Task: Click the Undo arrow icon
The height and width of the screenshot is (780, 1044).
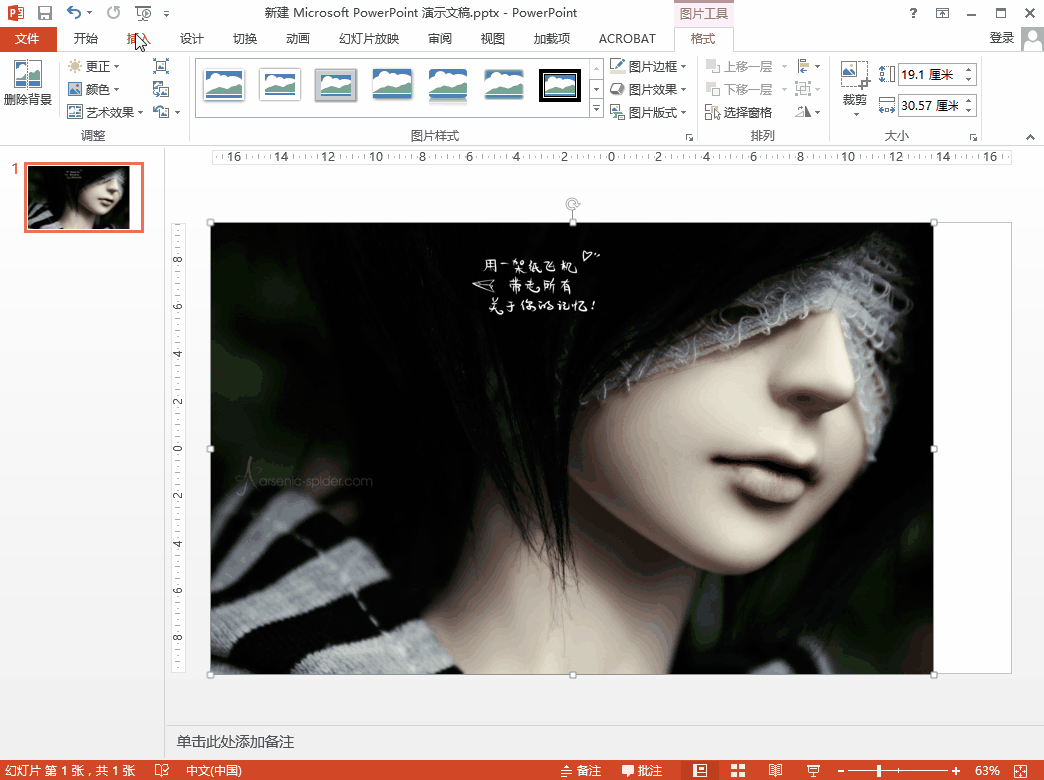Action: tap(74, 13)
